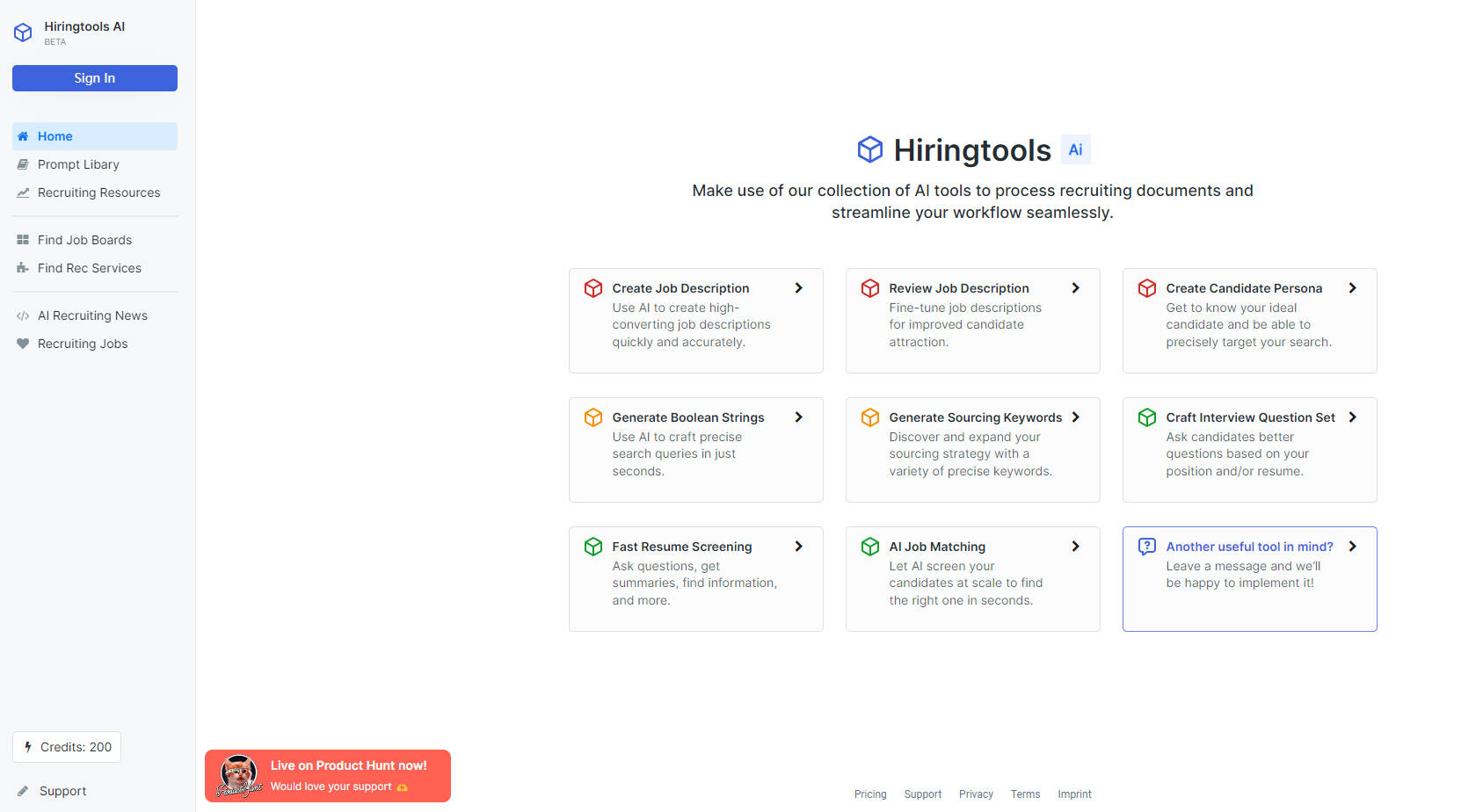The width and height of the screenshot is (1483, 812).
Task: Open Prompt Libary from the sidebar
Action: tap(95, 164)
